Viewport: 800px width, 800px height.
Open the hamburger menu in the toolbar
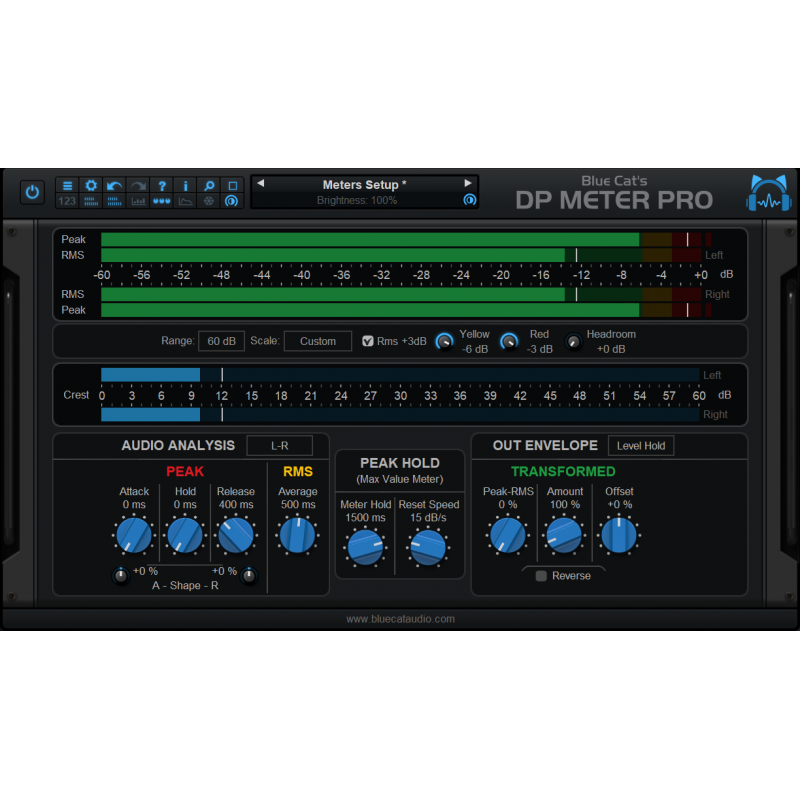pos(67,186)
